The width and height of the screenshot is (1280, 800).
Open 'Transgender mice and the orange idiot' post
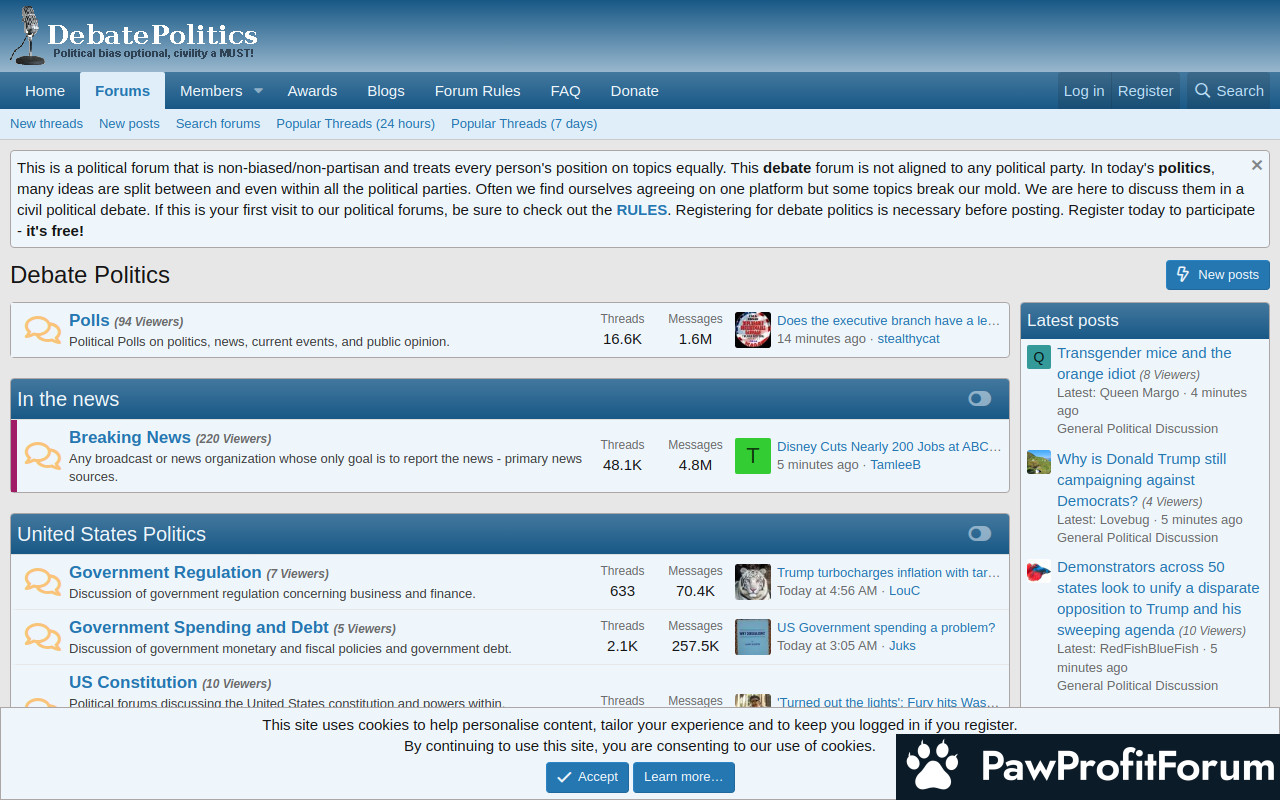[x=1144, y=363]
